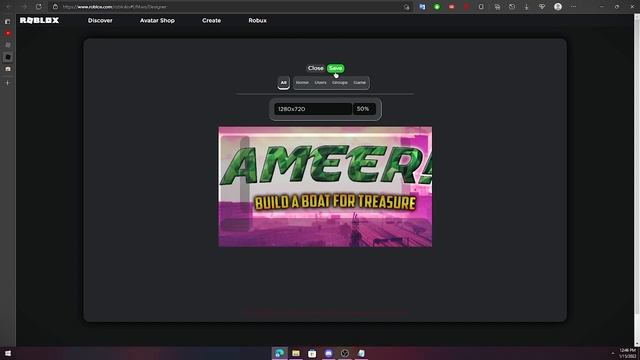Click the Close button beside Save

(316, 68)
